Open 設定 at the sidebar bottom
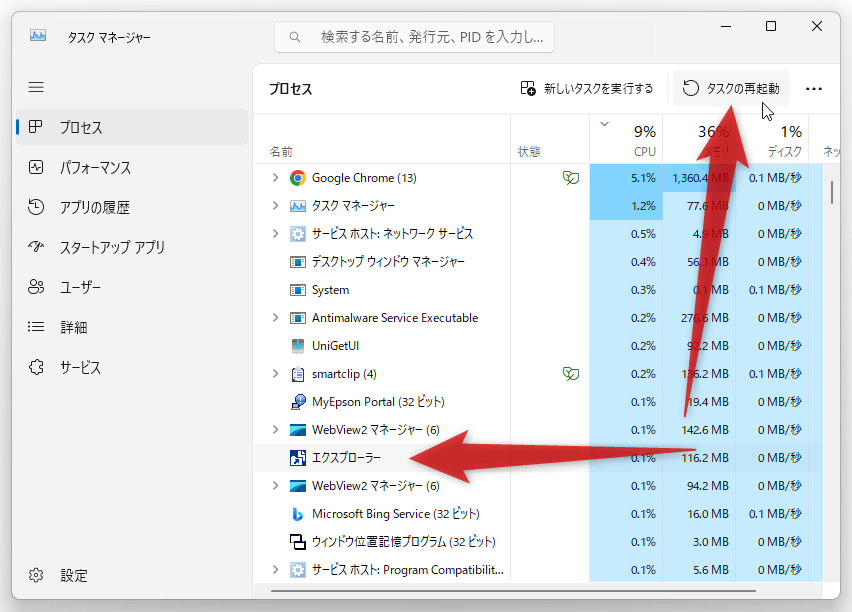852x612 pixels. point(132,575)
